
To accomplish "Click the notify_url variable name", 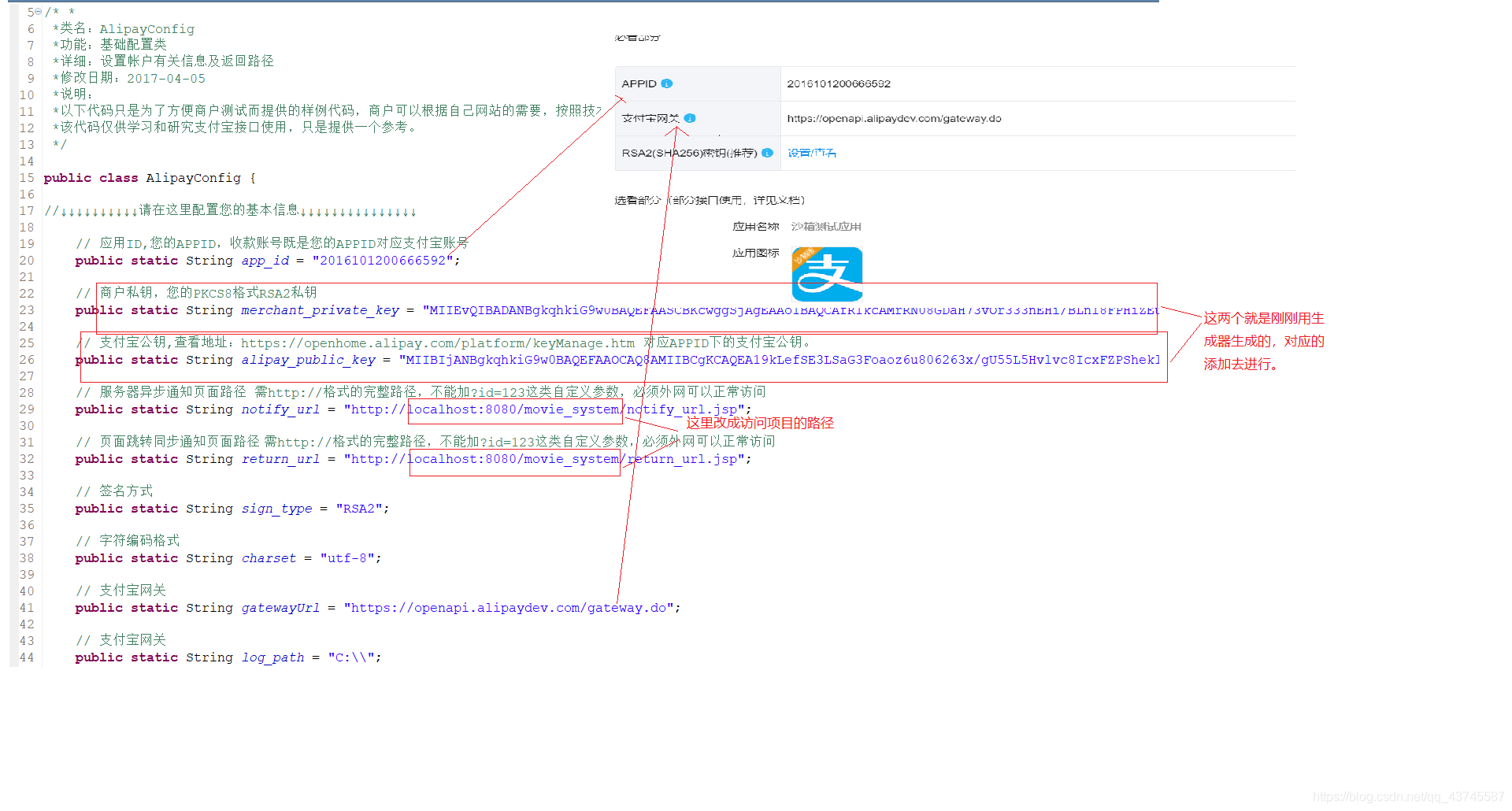I will [280, 409].
